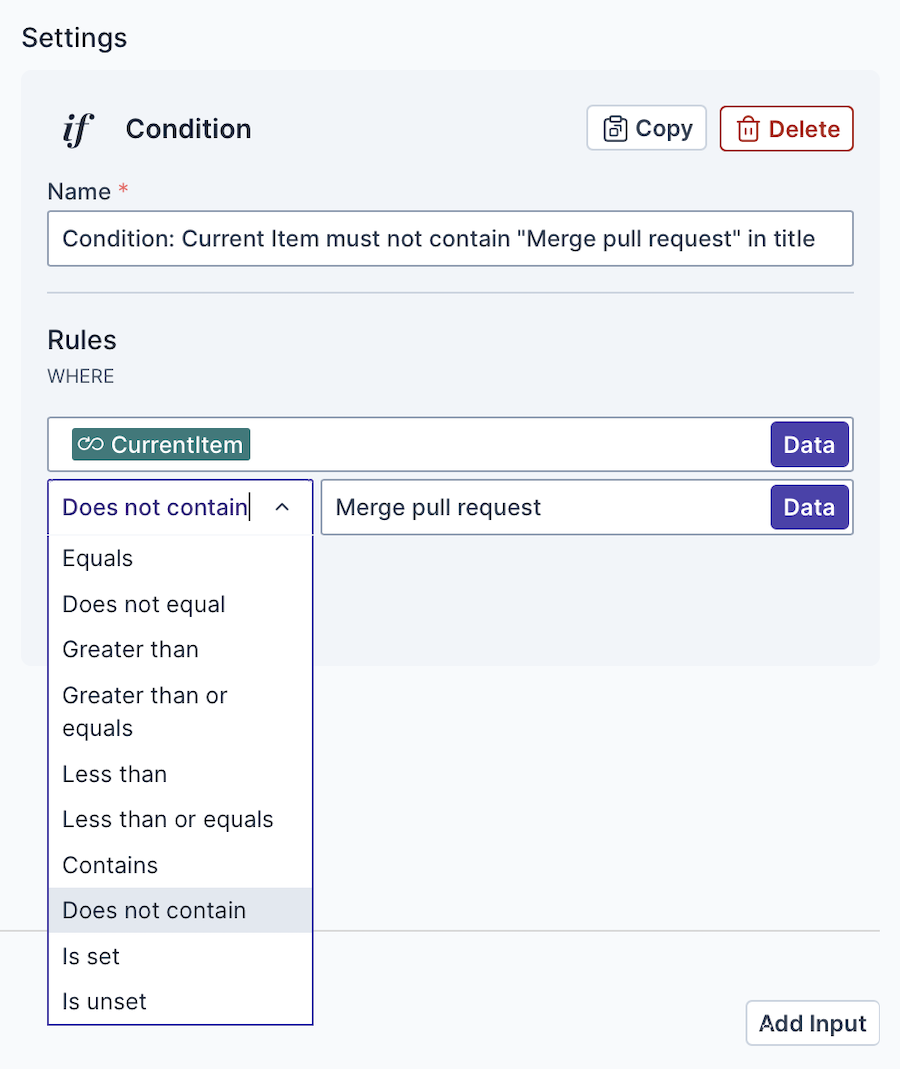Viewport: 900px width, 1069px height.
Task: Choose the 'Is set' operator
Action: coord(91,956)
